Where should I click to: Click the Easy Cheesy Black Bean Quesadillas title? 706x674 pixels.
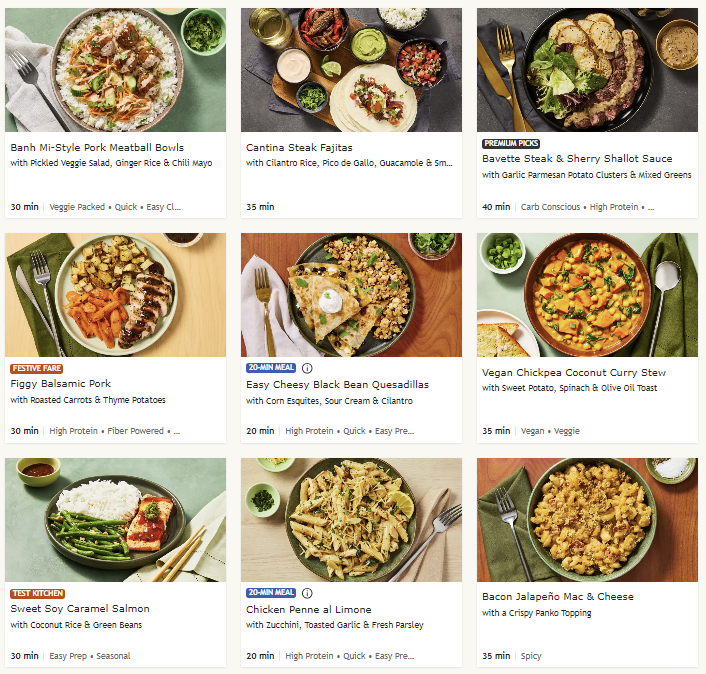click(337, 384)
